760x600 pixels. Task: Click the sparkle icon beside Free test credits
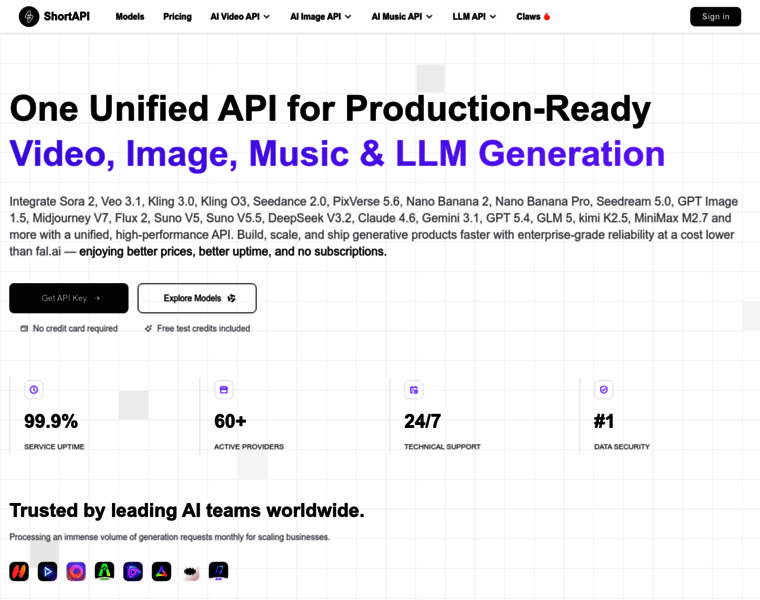tap(148, 329)
